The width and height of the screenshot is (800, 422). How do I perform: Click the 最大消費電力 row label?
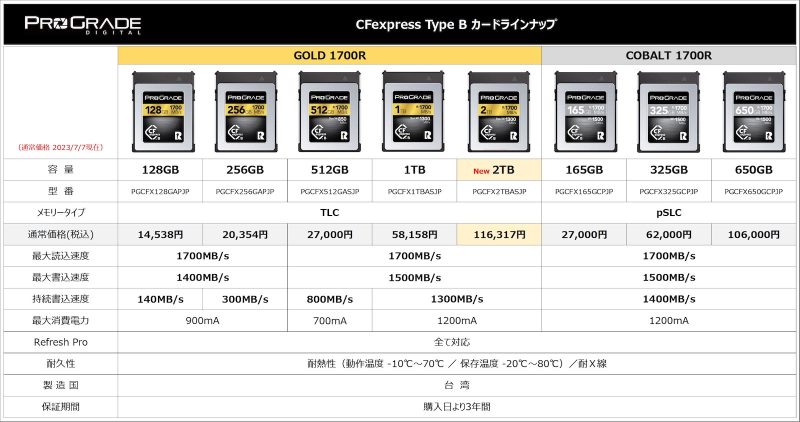(61, 320)
